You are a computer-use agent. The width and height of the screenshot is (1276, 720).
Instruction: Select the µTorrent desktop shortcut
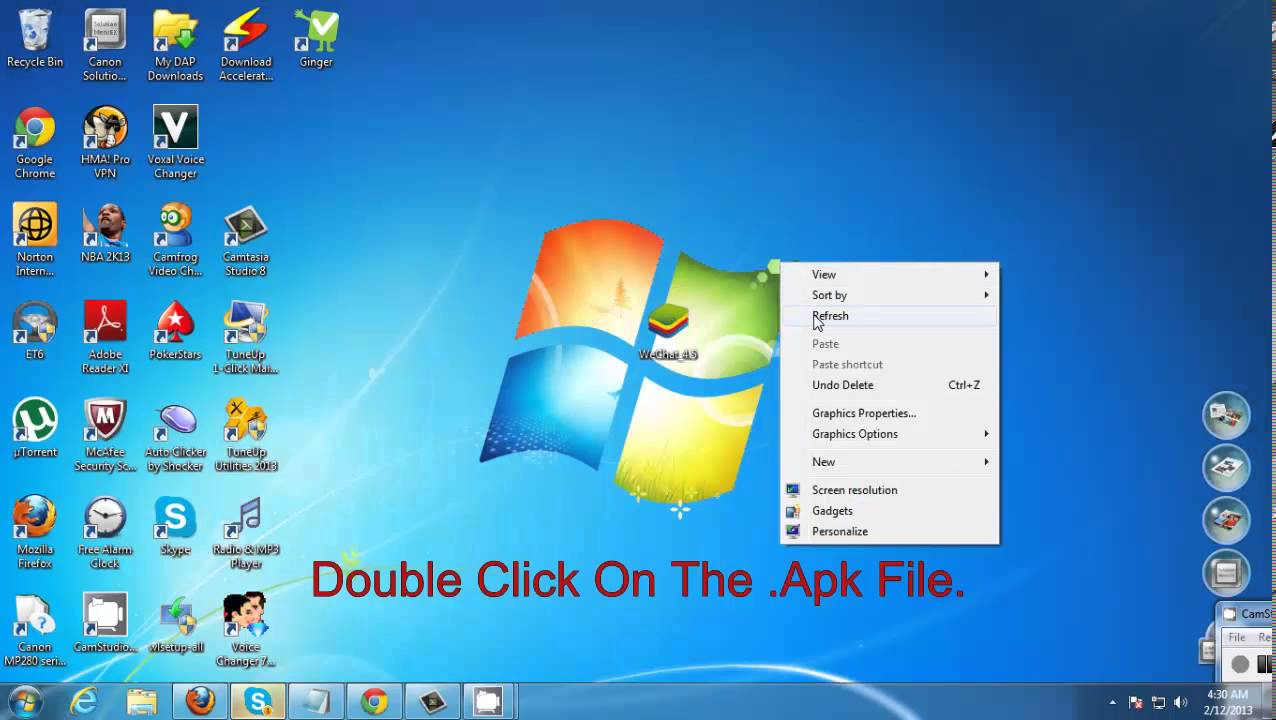click(35, 430)
